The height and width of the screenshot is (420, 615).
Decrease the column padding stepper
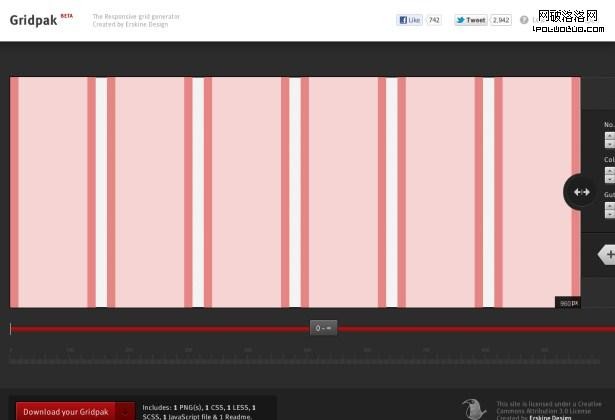[610, 180]
